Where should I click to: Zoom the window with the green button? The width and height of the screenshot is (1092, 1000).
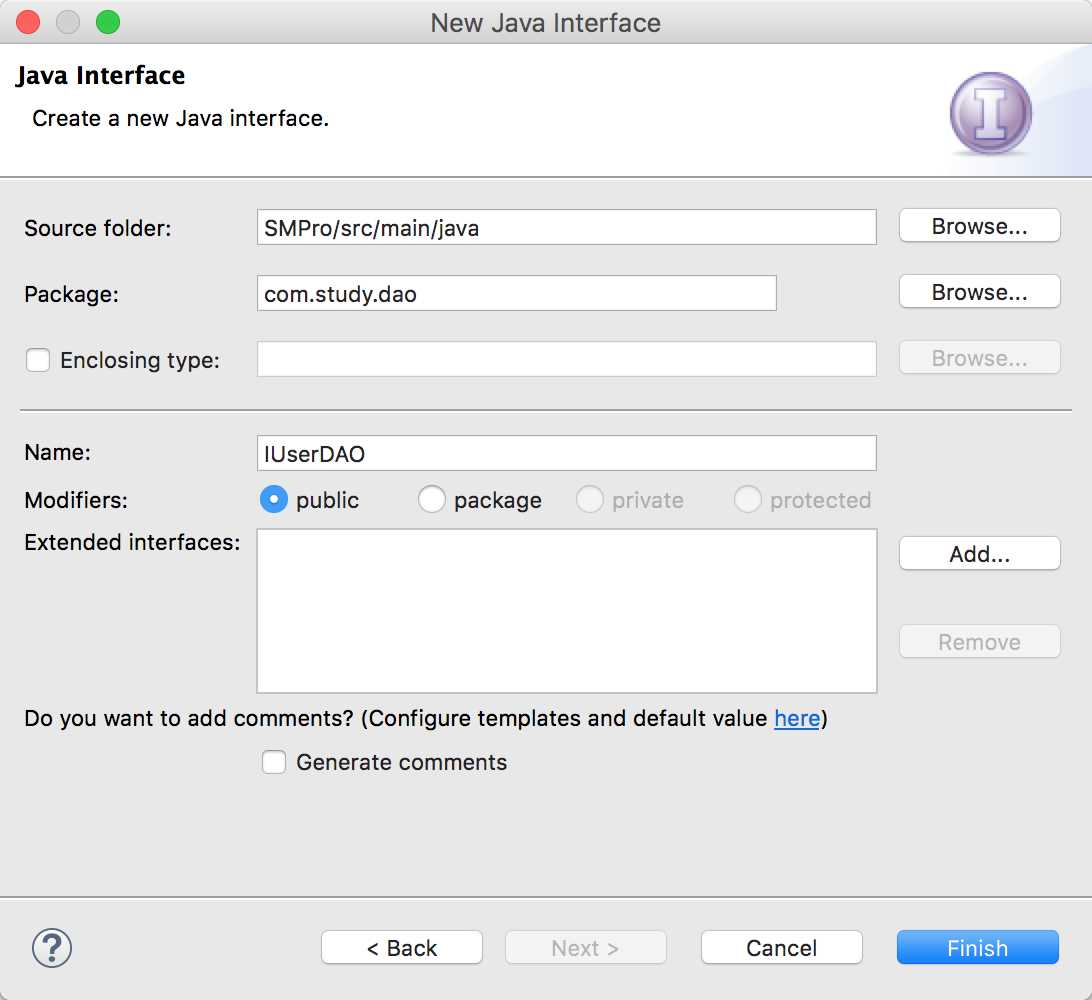(x=107, y=22)
